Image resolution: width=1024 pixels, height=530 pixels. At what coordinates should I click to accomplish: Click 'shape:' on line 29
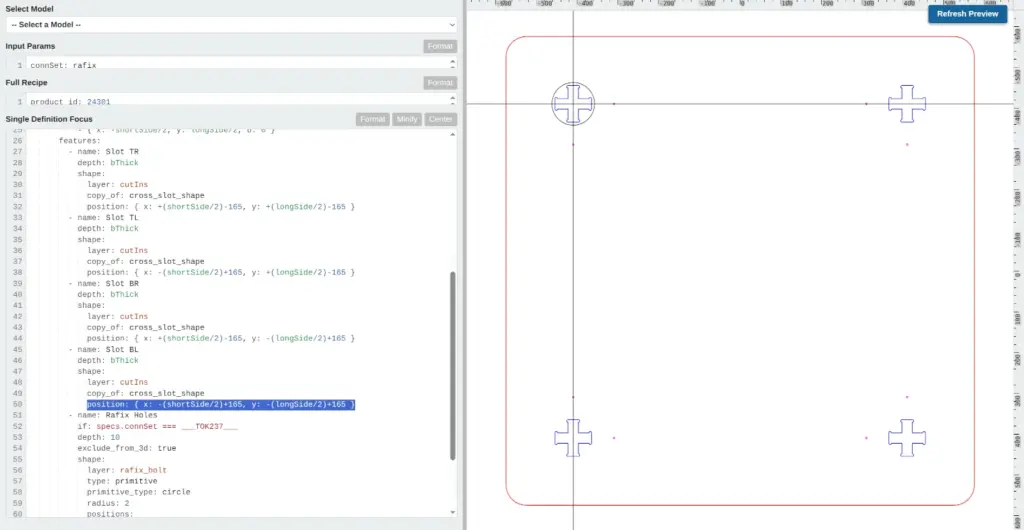click(x=91, y=174)
